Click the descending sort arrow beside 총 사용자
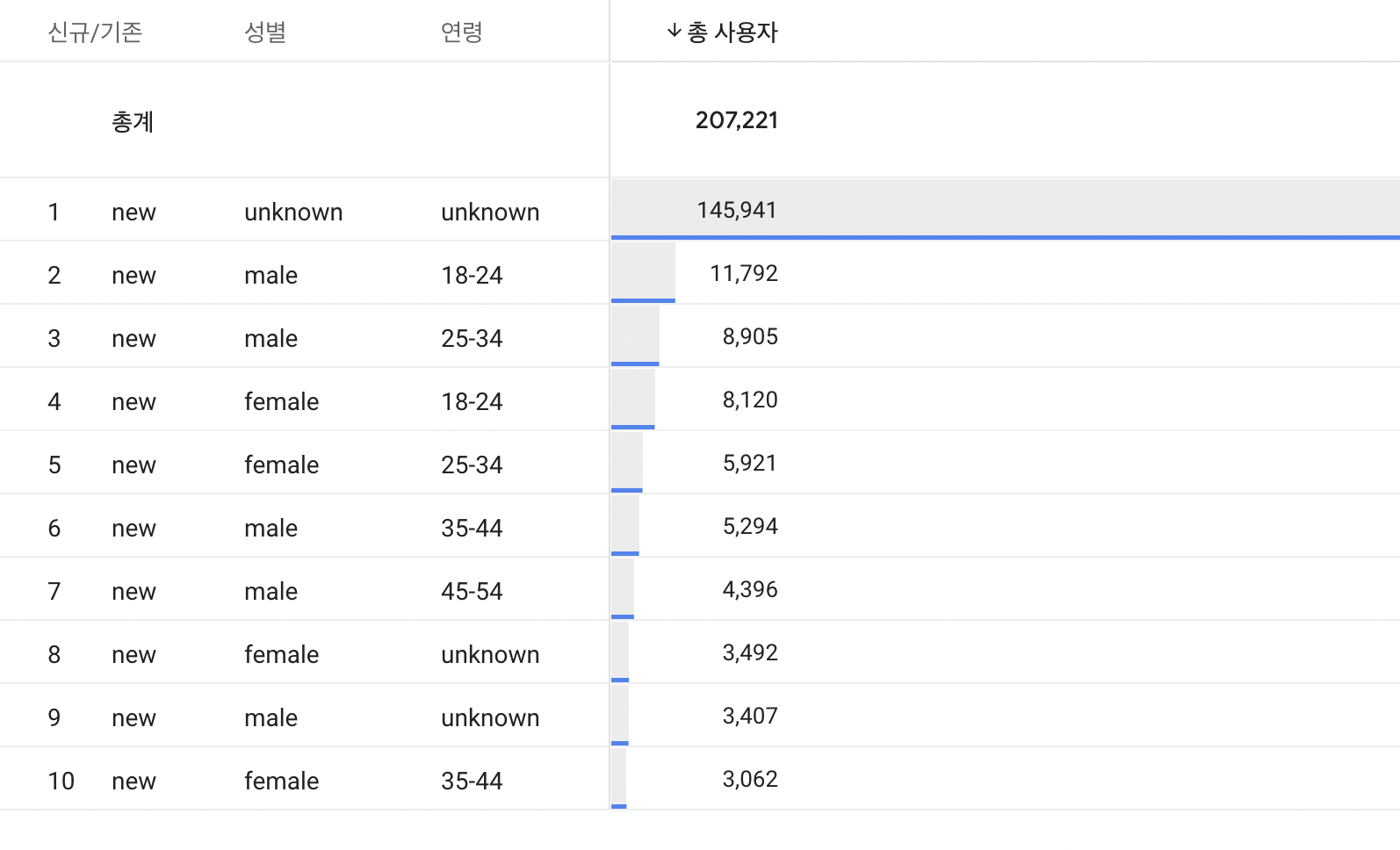Viewport: 1400px width, 850px height. [674, 32]
